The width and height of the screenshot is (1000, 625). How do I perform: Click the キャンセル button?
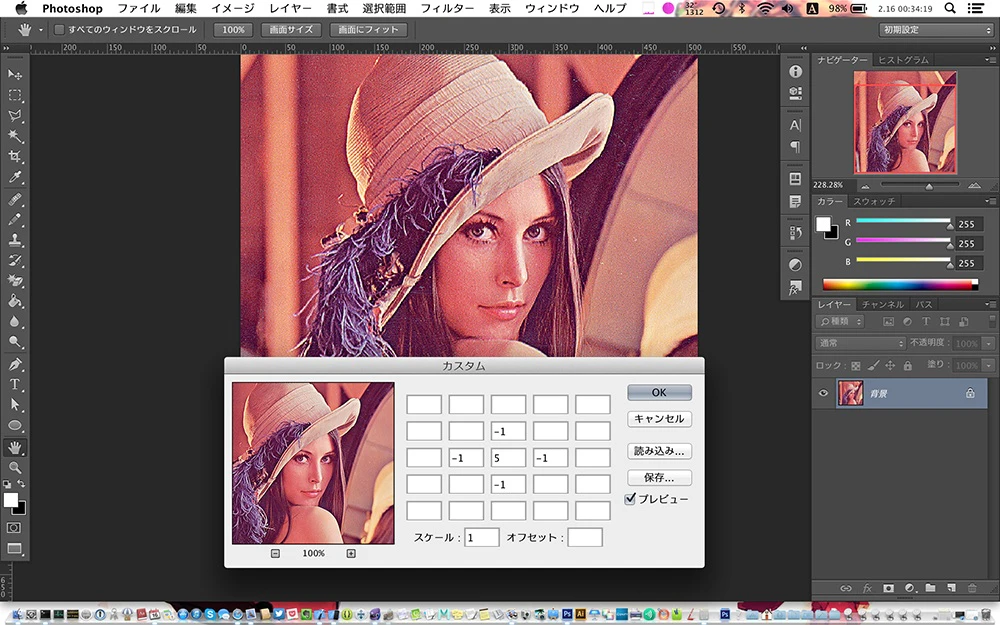[x=659, y=419]
